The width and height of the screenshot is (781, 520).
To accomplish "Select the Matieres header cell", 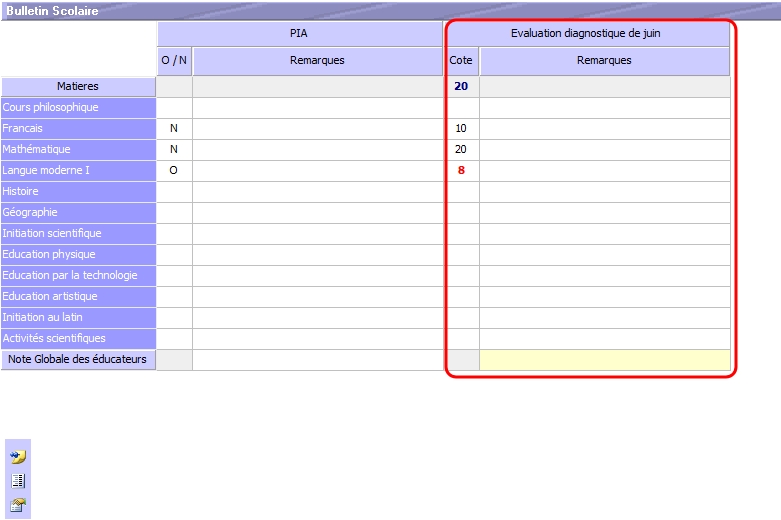I will tap(78, 87).
